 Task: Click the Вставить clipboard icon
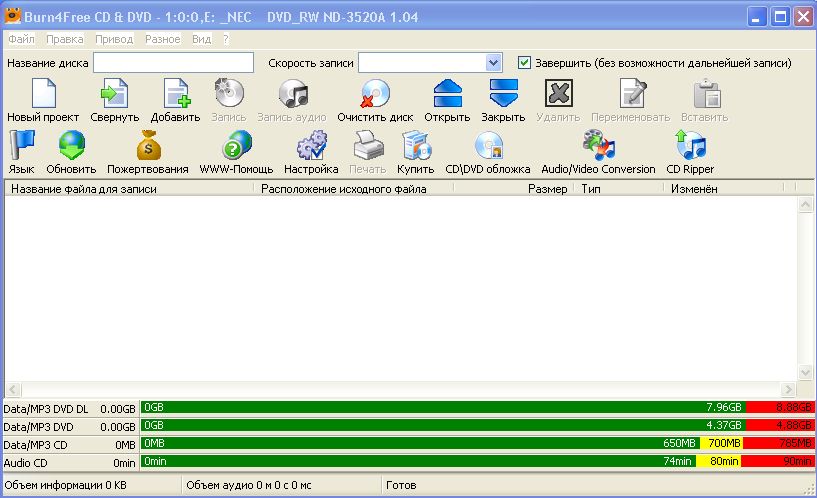(x=707, y=93)
